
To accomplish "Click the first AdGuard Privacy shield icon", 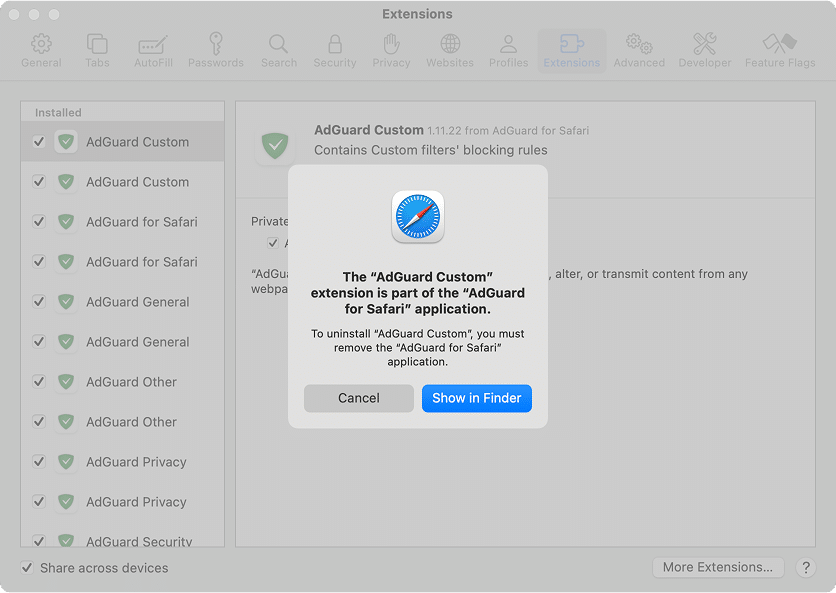I will tap(66, 462).
